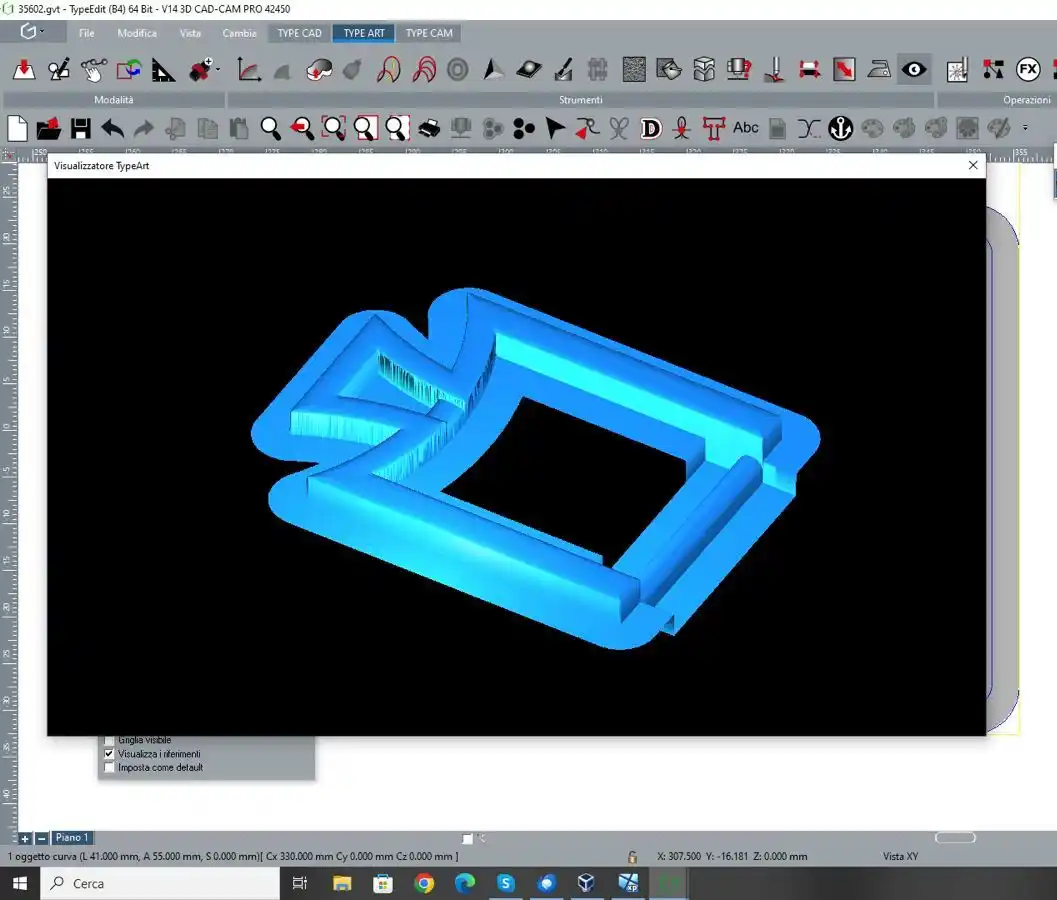1057x900 pixels.
Task: Click the rotate transformation mode icon
Action: click(x=129, y=69)
